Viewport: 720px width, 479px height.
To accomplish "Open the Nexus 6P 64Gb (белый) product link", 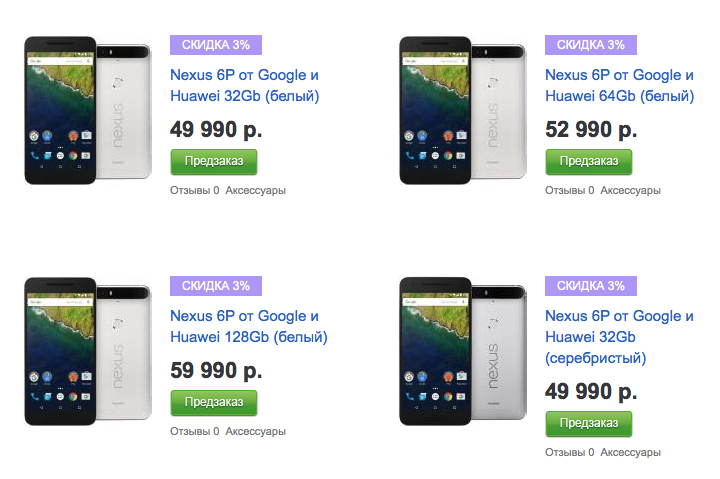I will (619, 85).
